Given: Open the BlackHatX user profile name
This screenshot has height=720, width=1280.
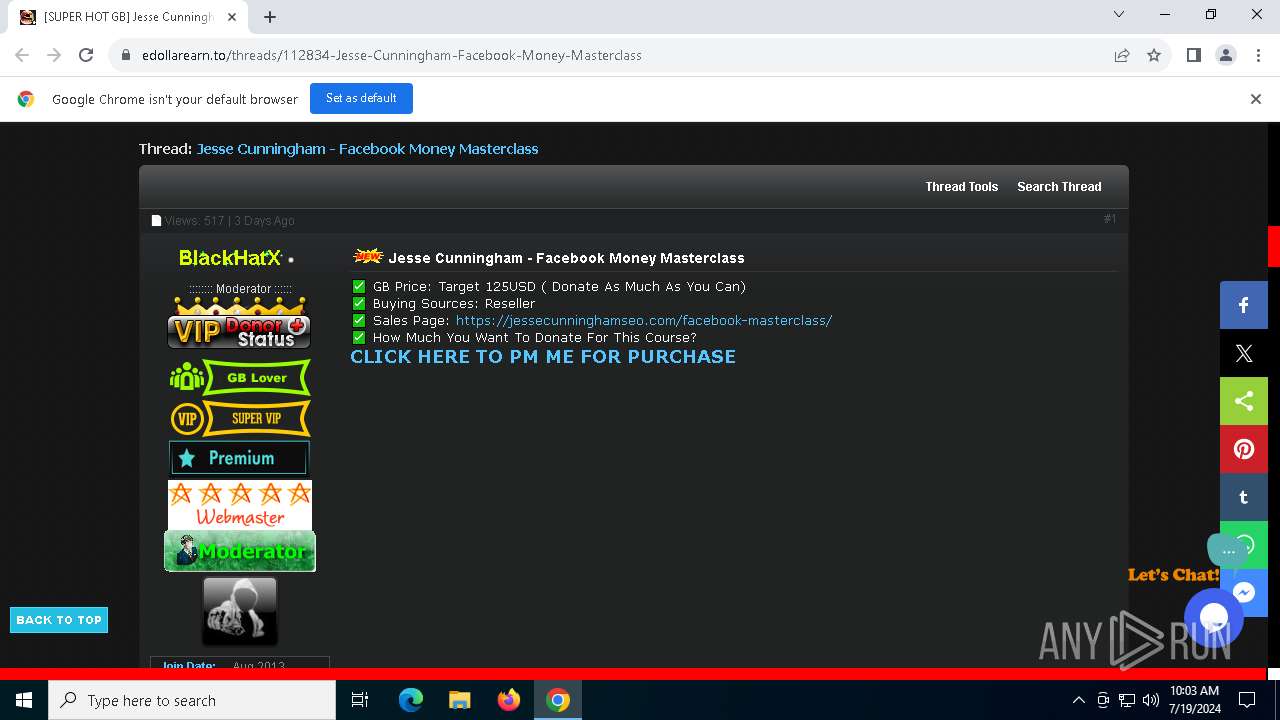Looking at the screenshot, I should coord(230,258).
